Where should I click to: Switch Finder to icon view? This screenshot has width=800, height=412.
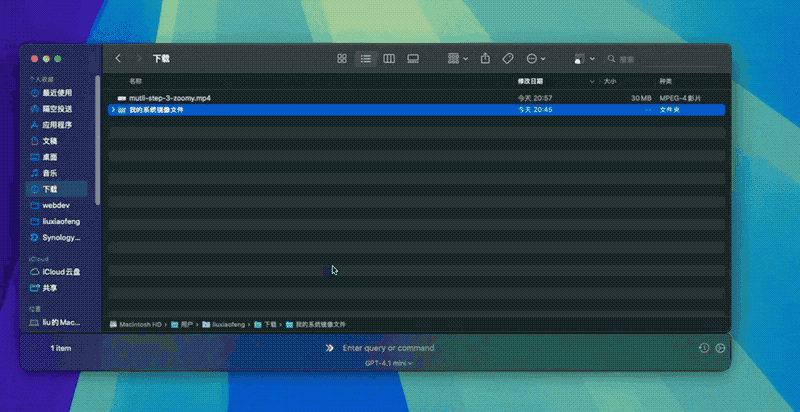click(x=342, y=59)
